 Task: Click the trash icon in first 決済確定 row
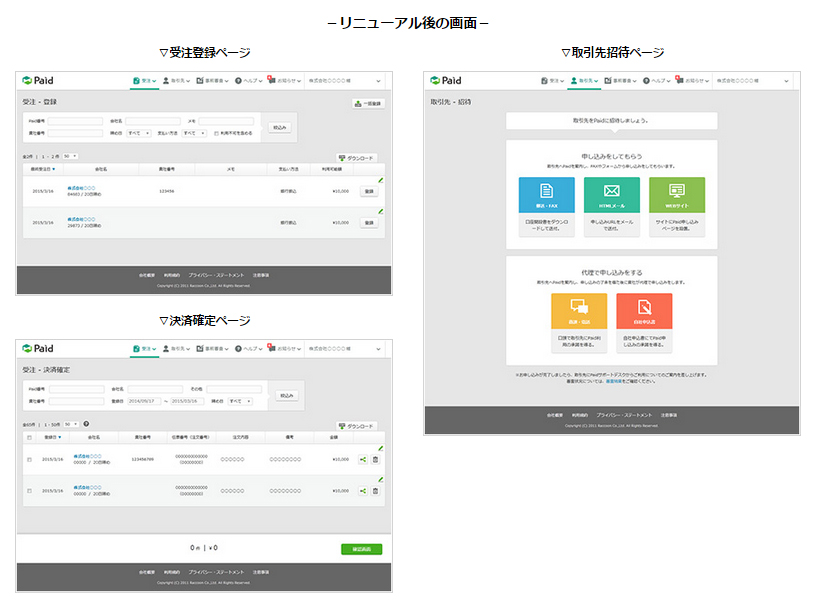pos(375,460)
